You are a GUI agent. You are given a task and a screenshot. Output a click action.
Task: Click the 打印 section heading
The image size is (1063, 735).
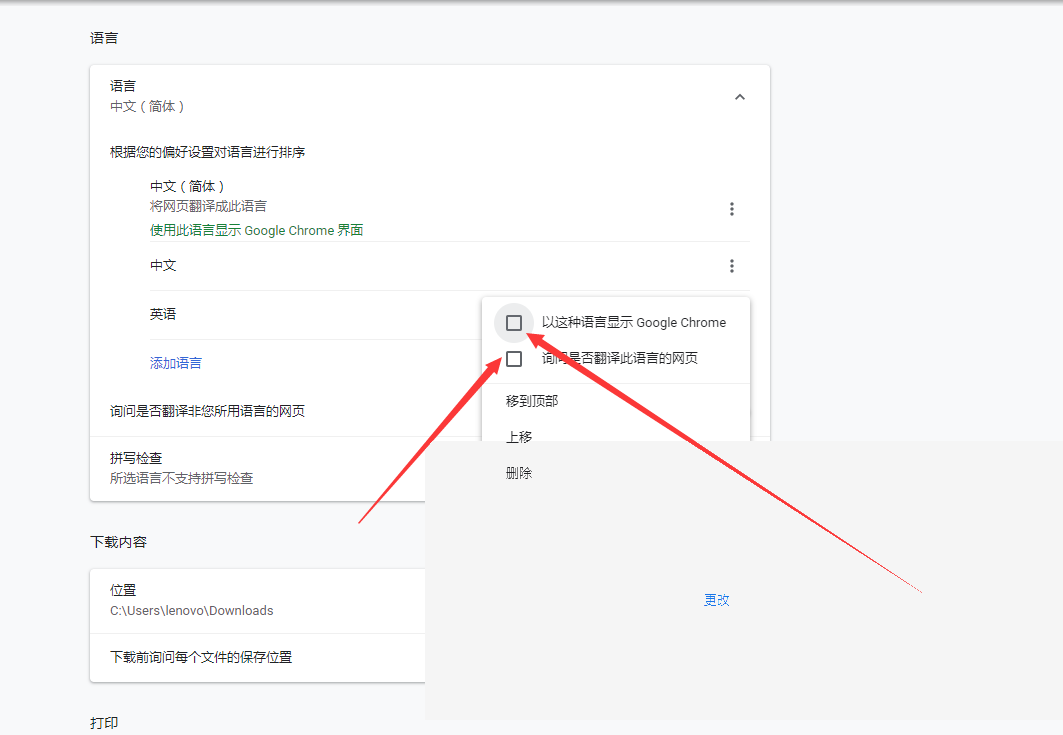[x=104, y=723]
